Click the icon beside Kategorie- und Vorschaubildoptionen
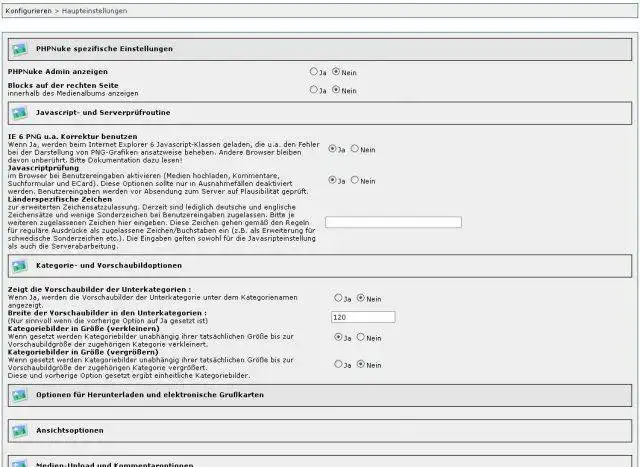Viewport: 640px width, 467px height. [20, 266]
